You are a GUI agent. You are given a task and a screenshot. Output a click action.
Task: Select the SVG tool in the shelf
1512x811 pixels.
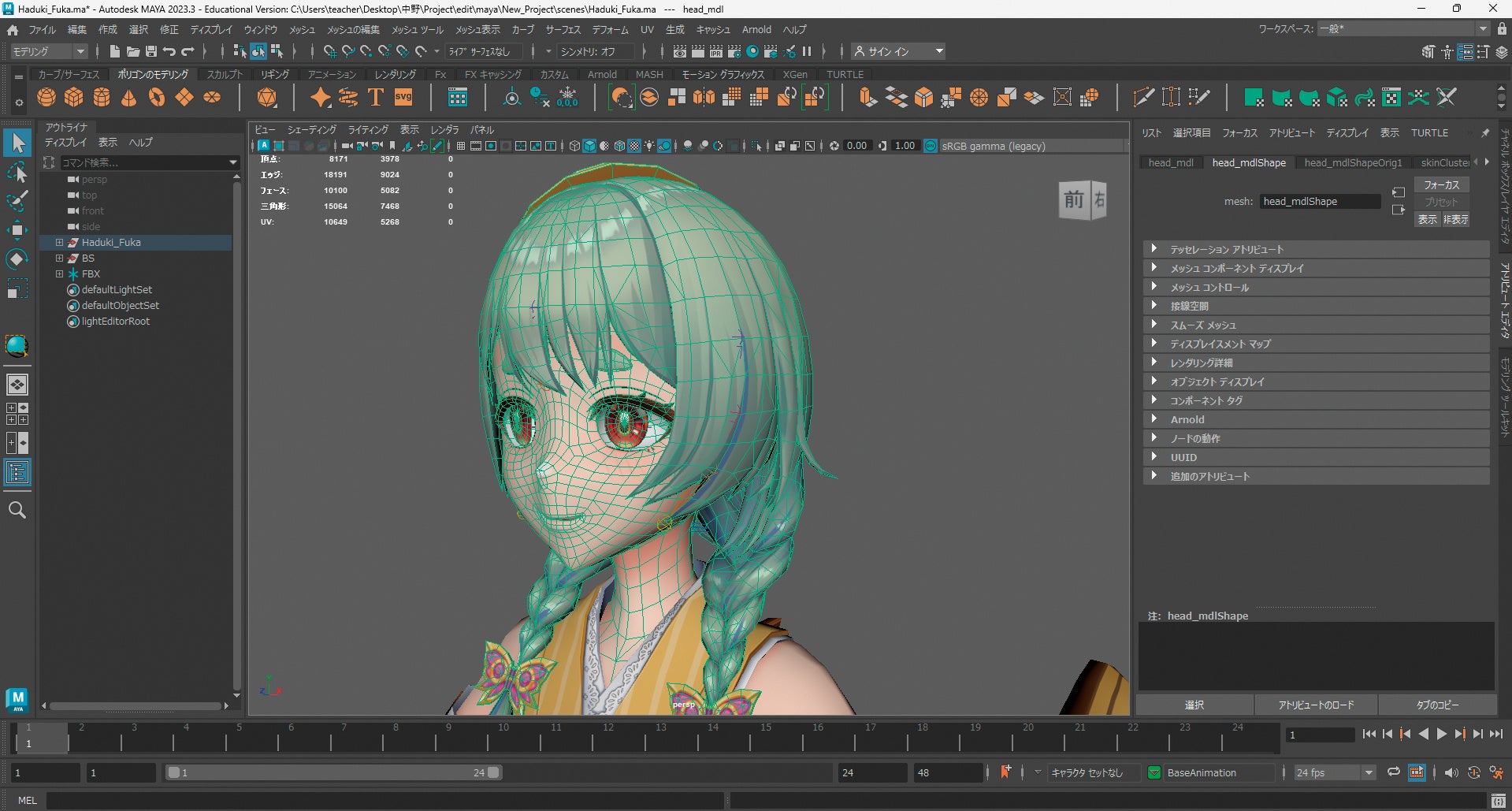click(x=403, y=97)
